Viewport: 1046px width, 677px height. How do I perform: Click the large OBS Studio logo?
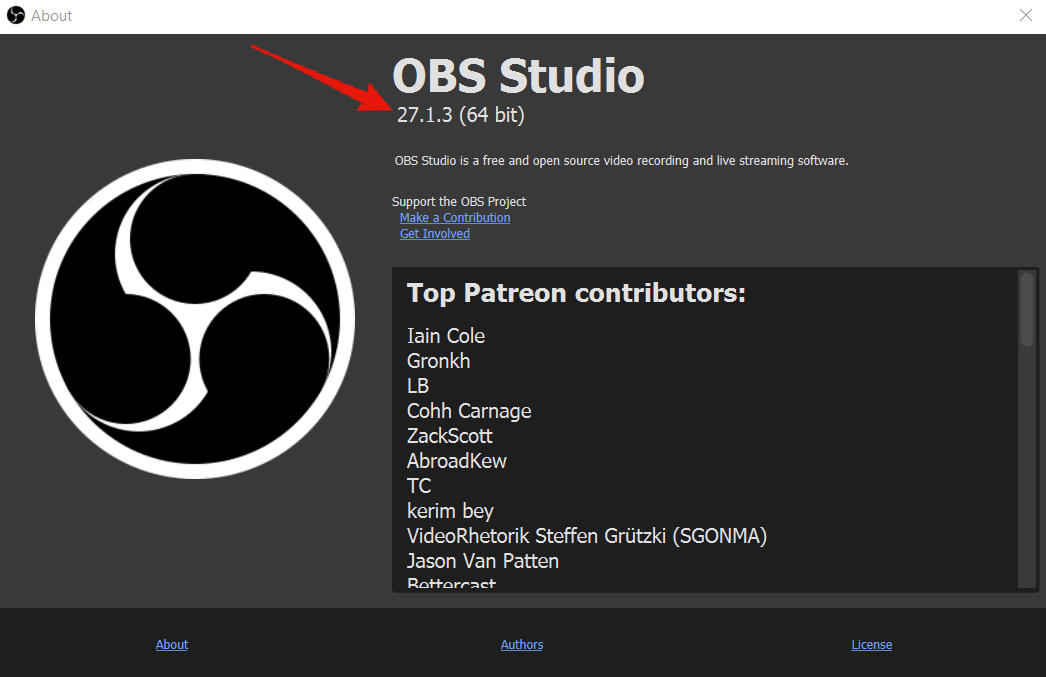(195, 319)
